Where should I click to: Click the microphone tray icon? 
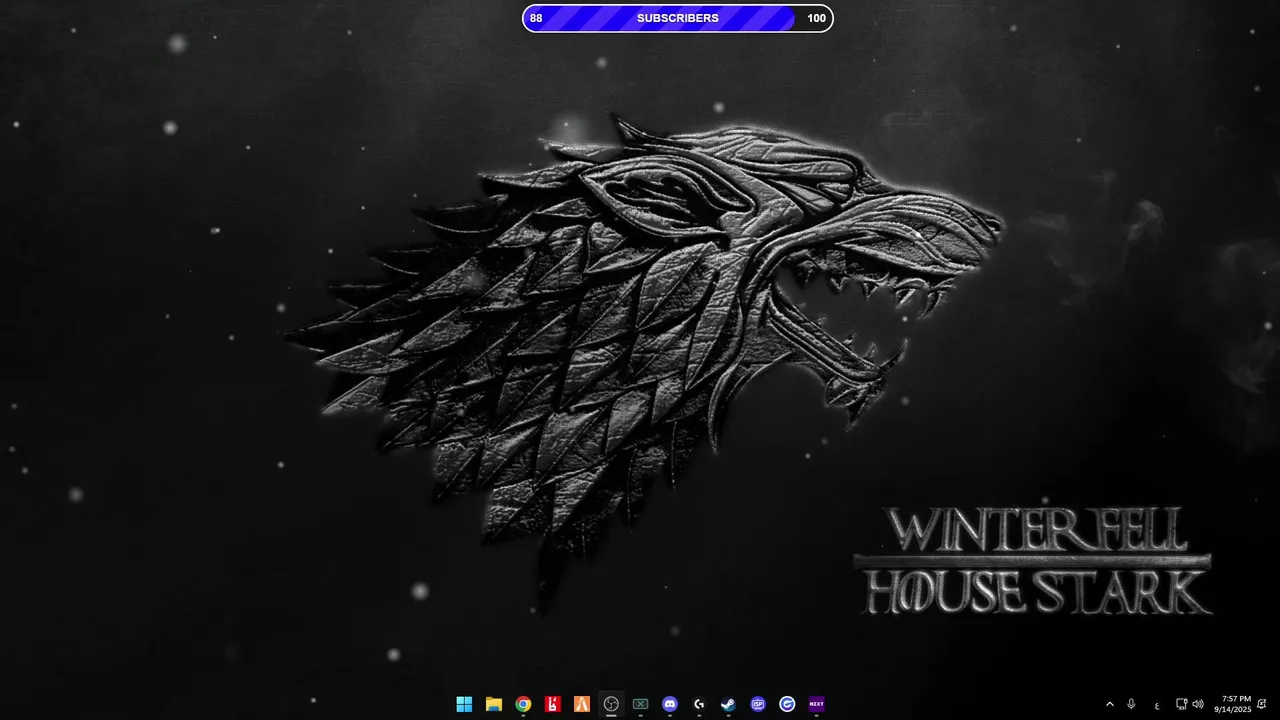click(x=1131, y=704)
